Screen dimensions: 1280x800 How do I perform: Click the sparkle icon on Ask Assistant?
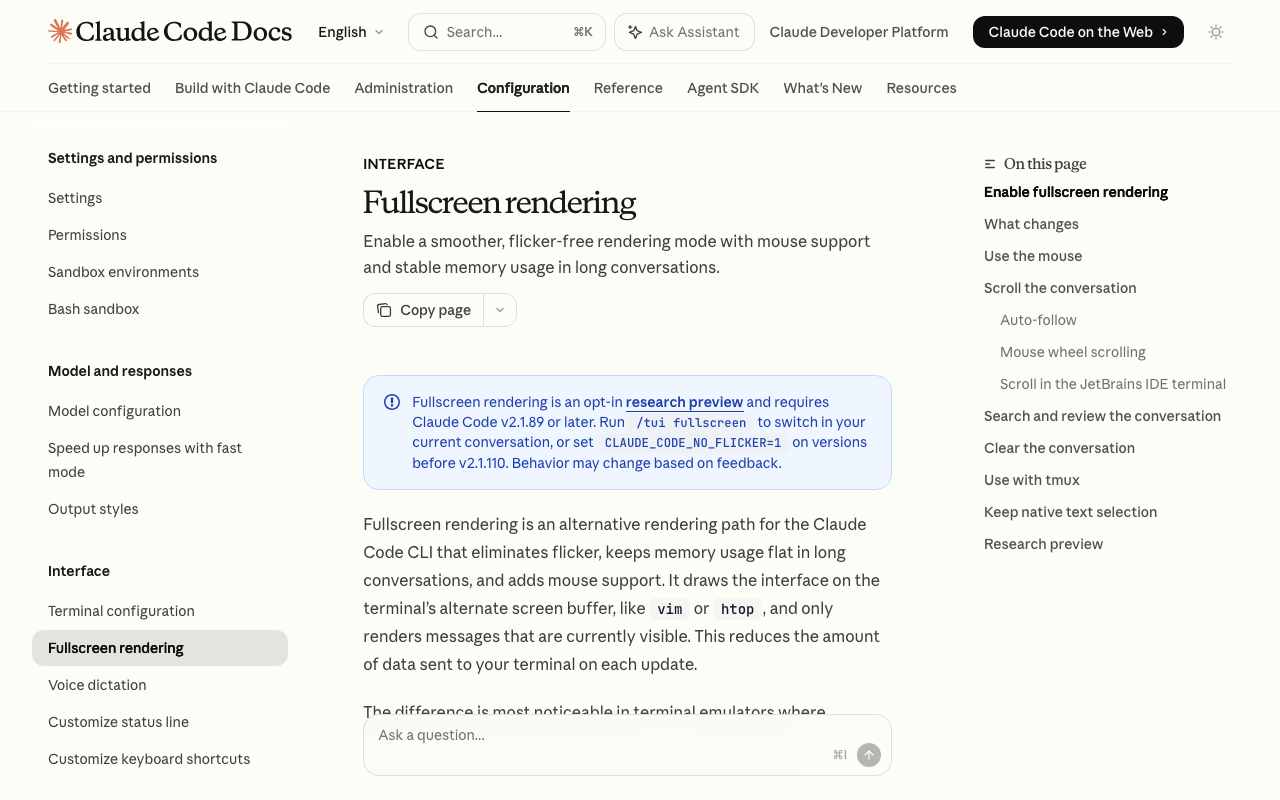[x=635, y=32]
